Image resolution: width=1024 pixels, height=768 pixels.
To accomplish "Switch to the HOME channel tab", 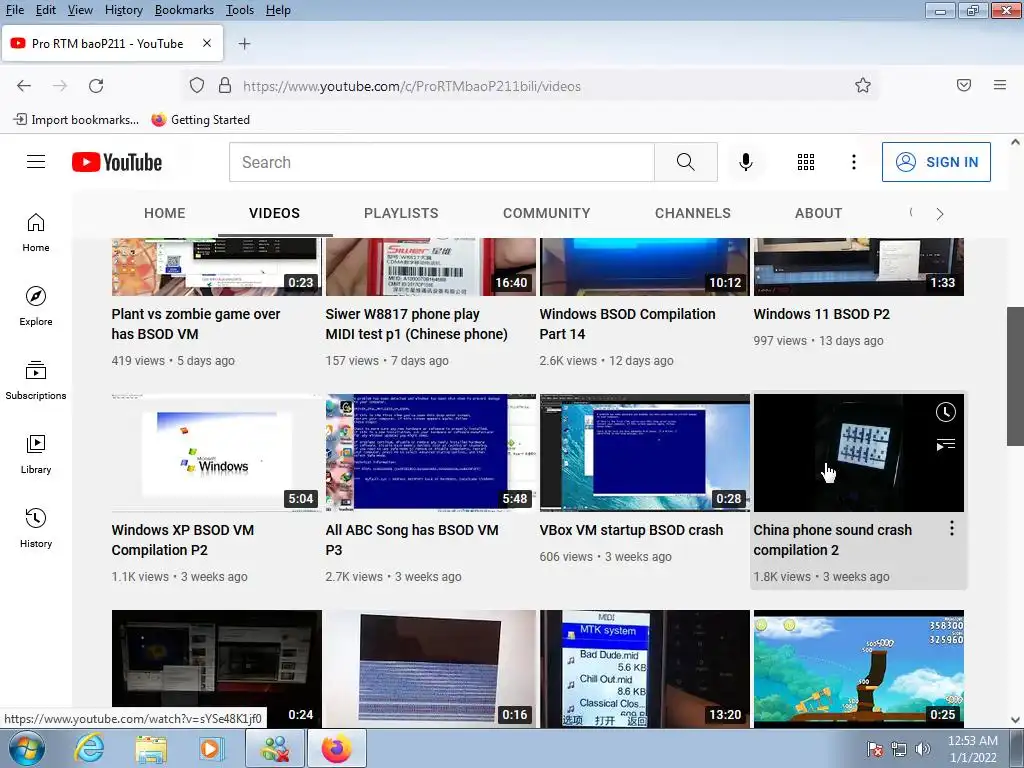I will click(165, 213).
